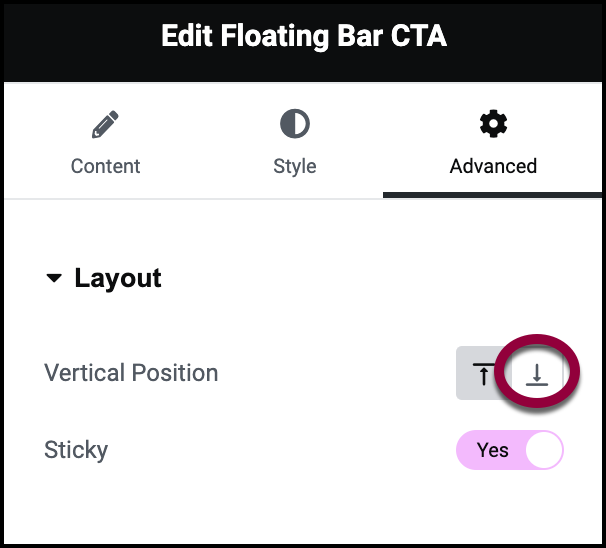Click the Layout section heading text
The height and width of the screenshot is (548, 606).
pos(118,278)
